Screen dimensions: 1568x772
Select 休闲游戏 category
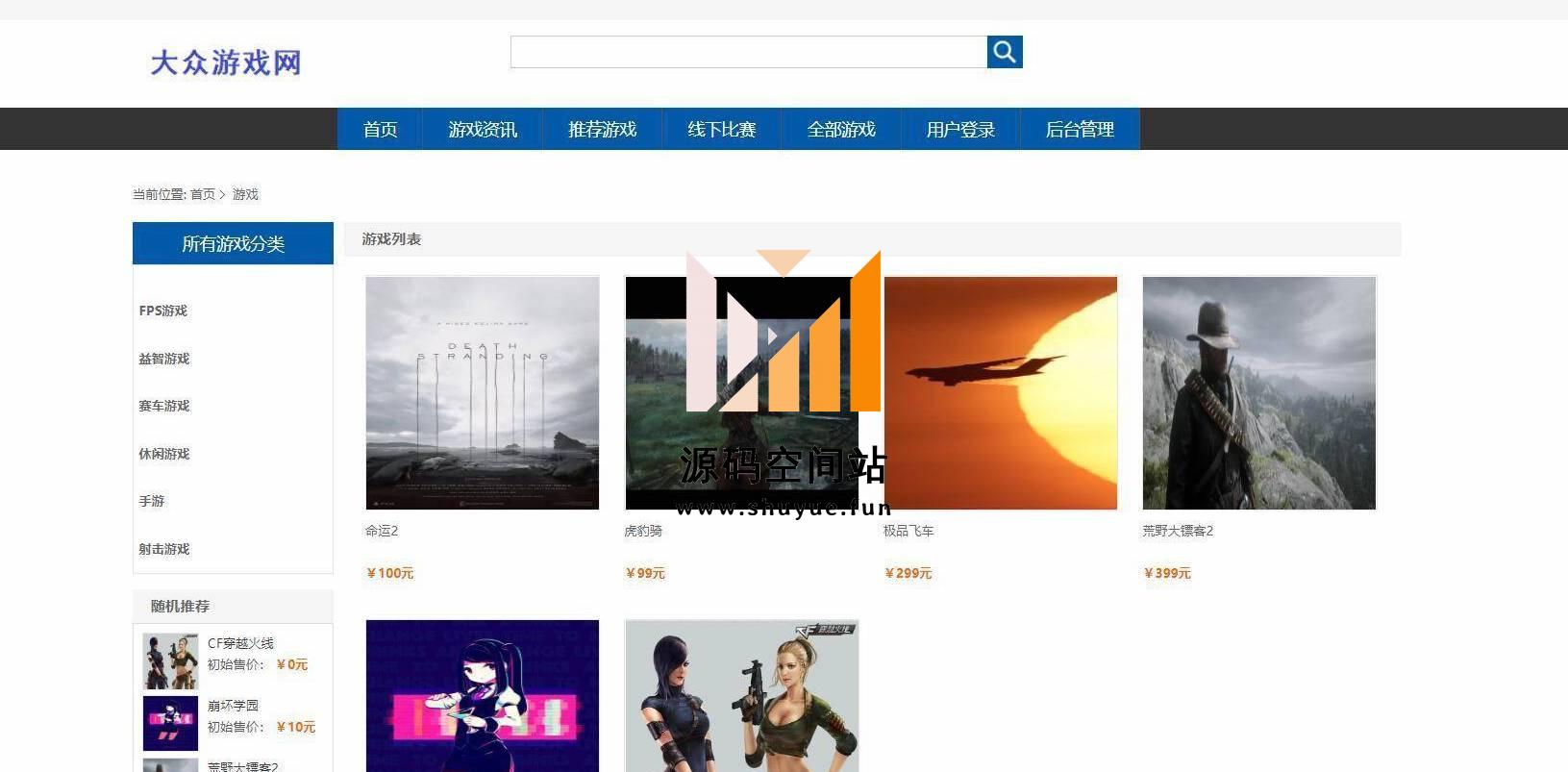point(164,454)
